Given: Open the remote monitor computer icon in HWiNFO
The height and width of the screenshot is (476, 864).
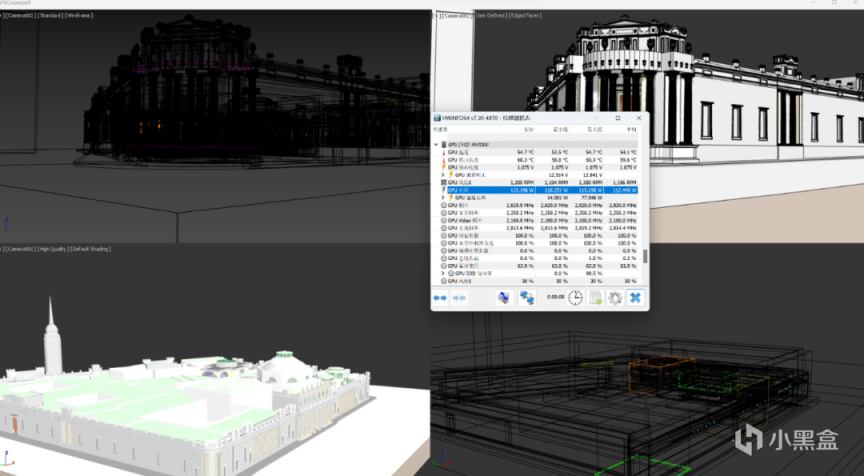Looking at the screenshot, I should point(504,298).
